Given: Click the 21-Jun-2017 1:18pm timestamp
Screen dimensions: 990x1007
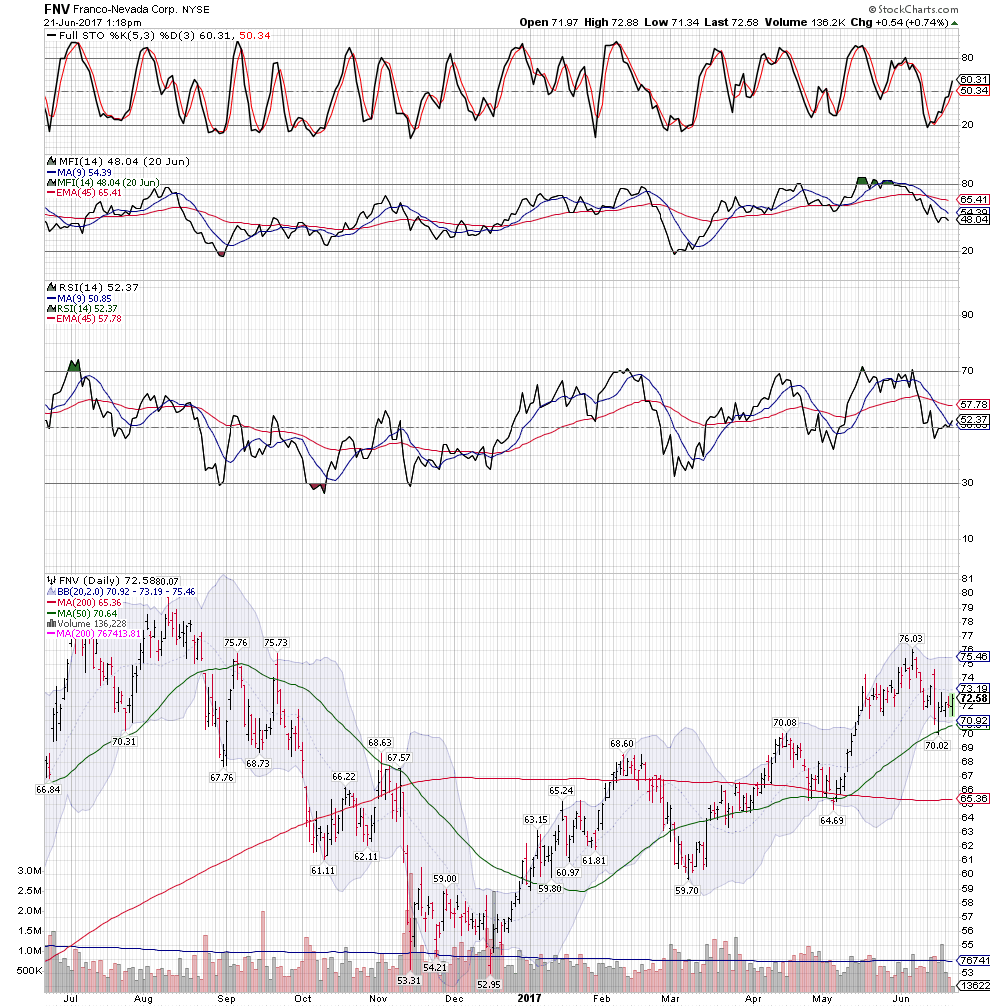Looking at the screenshot, I should click(92, 22).
